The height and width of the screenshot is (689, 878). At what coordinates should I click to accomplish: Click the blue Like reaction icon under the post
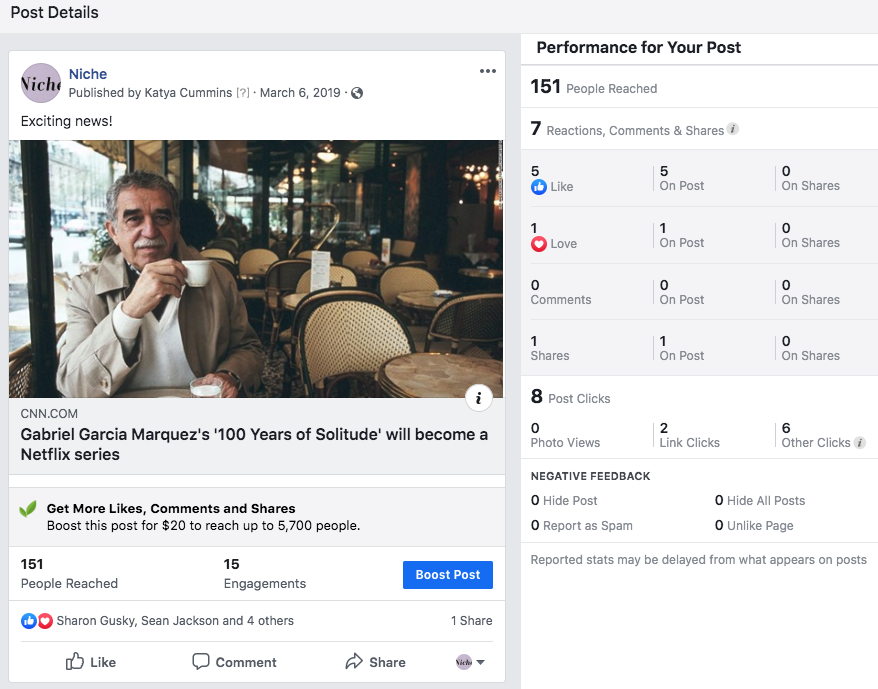[29, 621]
